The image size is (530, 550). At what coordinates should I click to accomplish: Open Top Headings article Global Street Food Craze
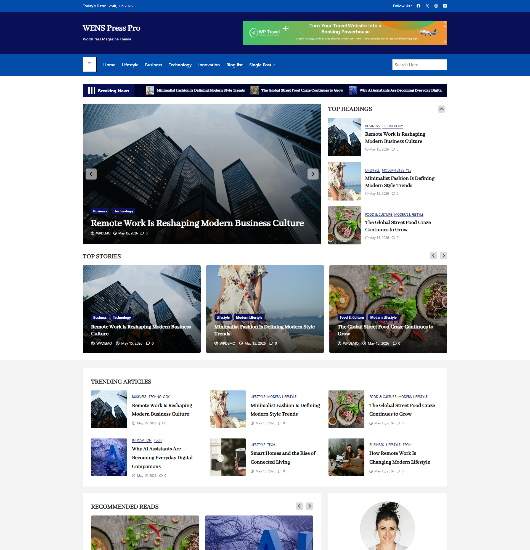(398, 226)
